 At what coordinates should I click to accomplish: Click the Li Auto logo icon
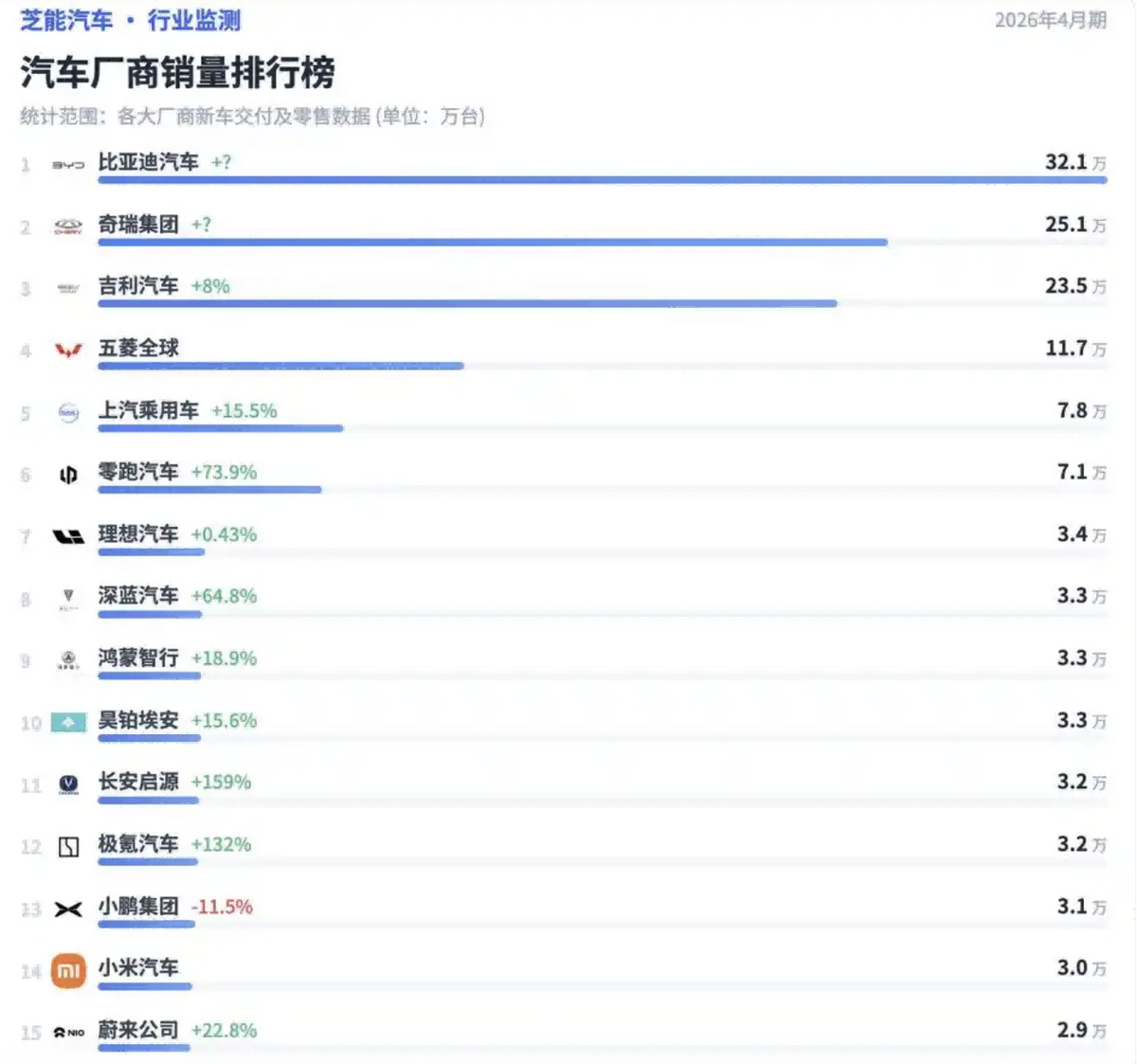click(68, 537)
